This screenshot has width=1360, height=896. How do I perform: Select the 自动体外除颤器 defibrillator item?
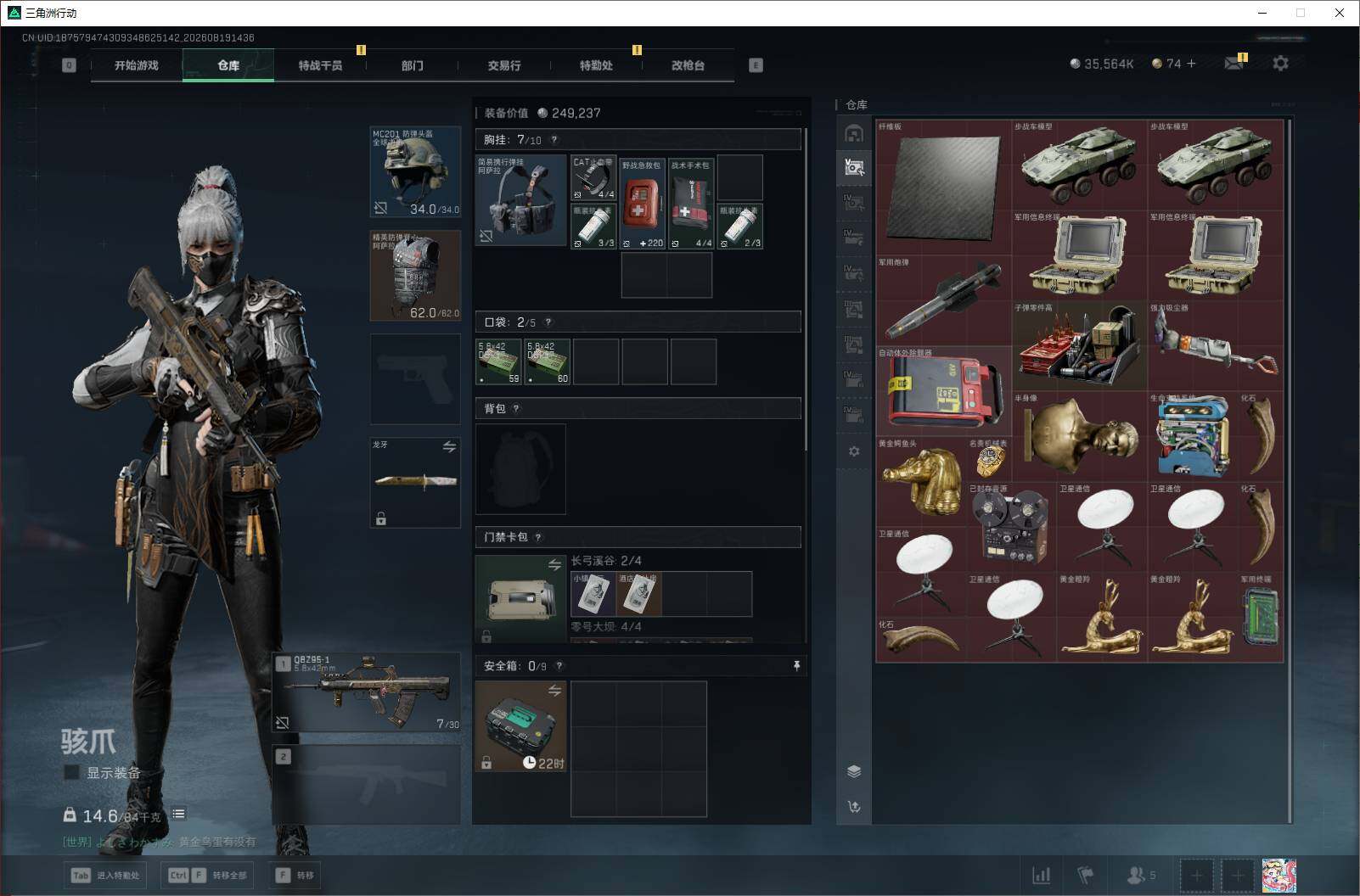pos(943,390)
